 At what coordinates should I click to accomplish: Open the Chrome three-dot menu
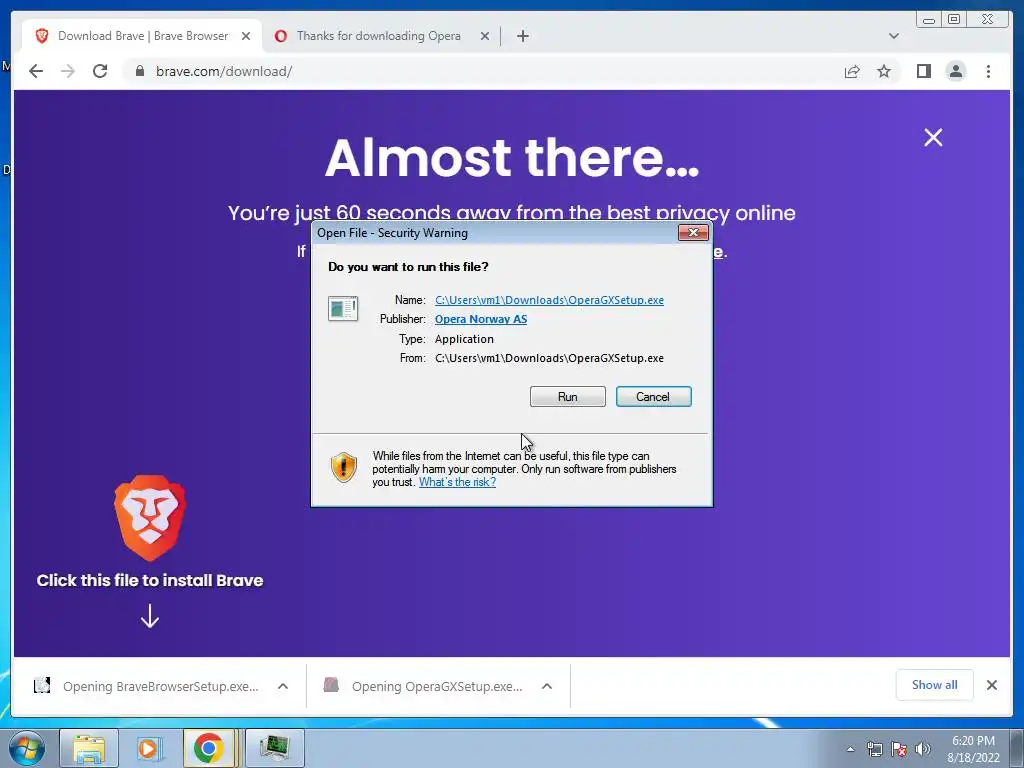pos(988,71)
